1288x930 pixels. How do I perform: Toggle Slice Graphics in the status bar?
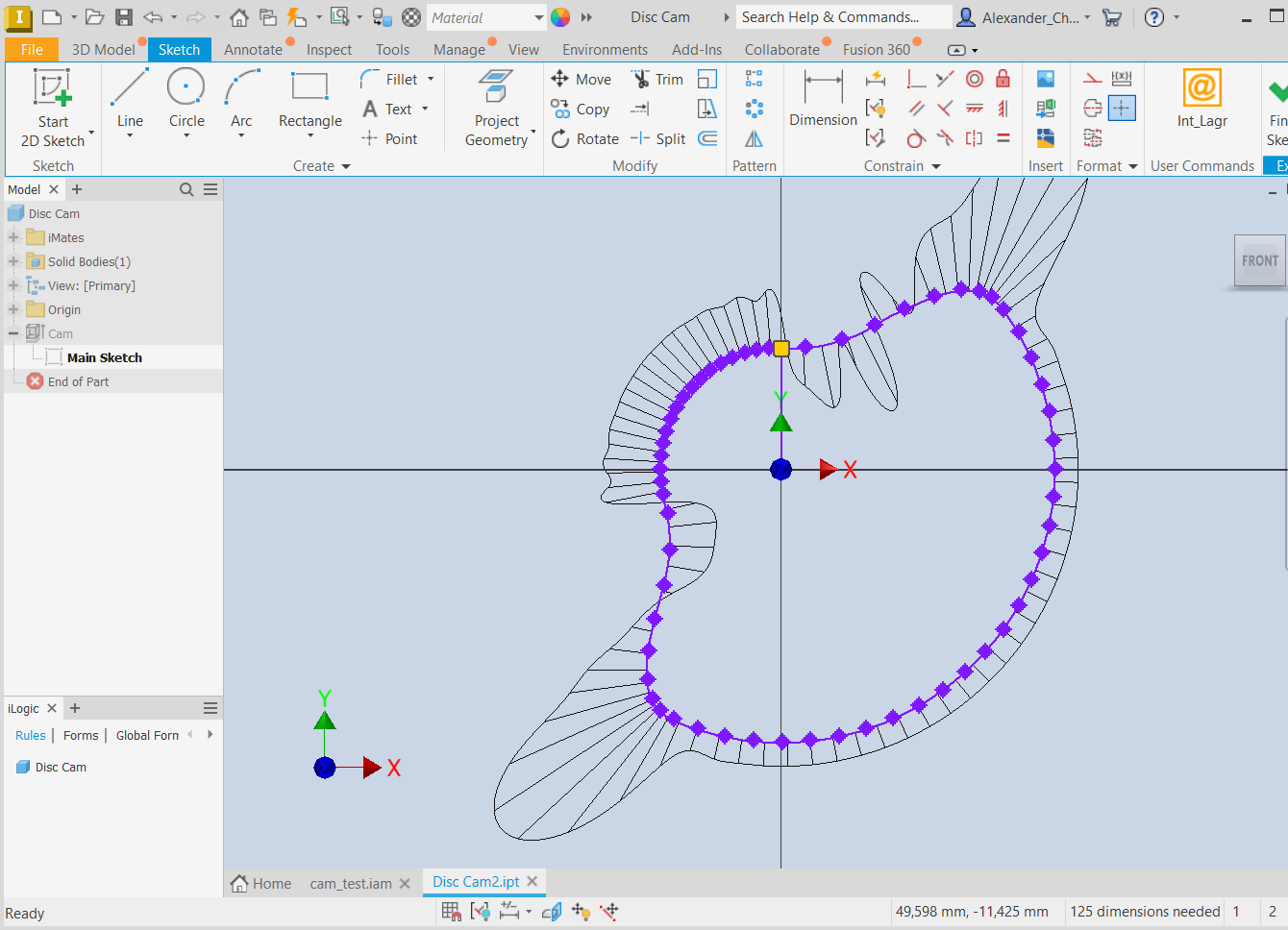(551, 911)
